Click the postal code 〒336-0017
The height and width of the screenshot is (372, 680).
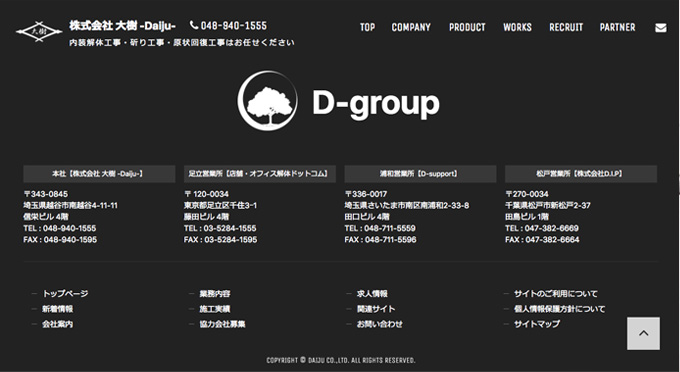pos(366,194)
